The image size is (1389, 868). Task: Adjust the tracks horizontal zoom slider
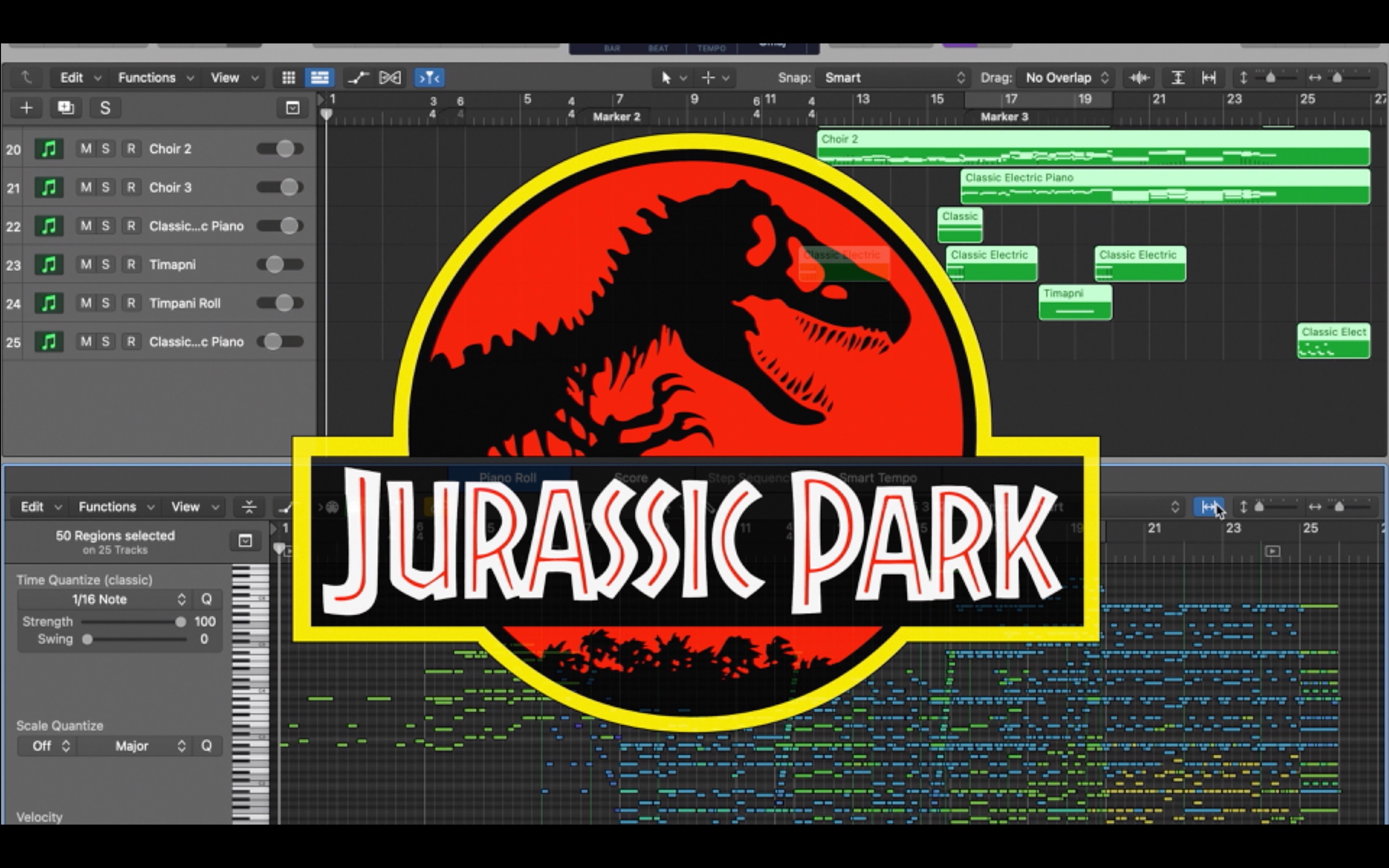point(1346,78)
